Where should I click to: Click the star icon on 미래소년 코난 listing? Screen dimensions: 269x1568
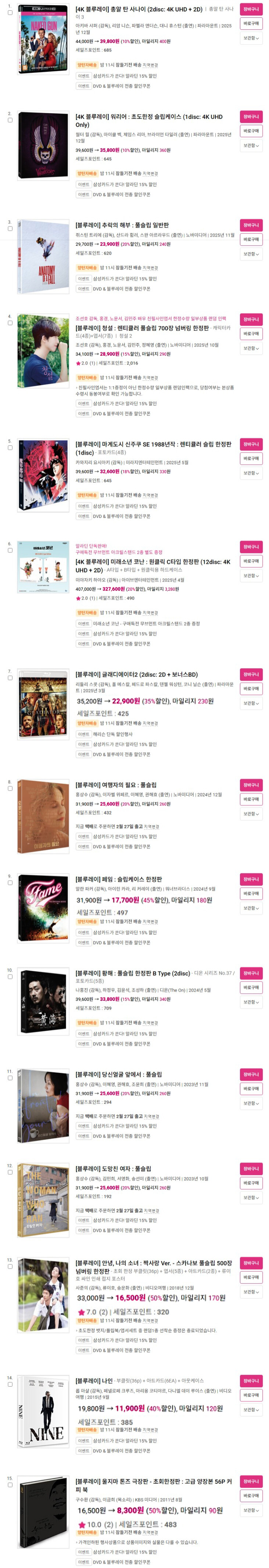[78, 598]
